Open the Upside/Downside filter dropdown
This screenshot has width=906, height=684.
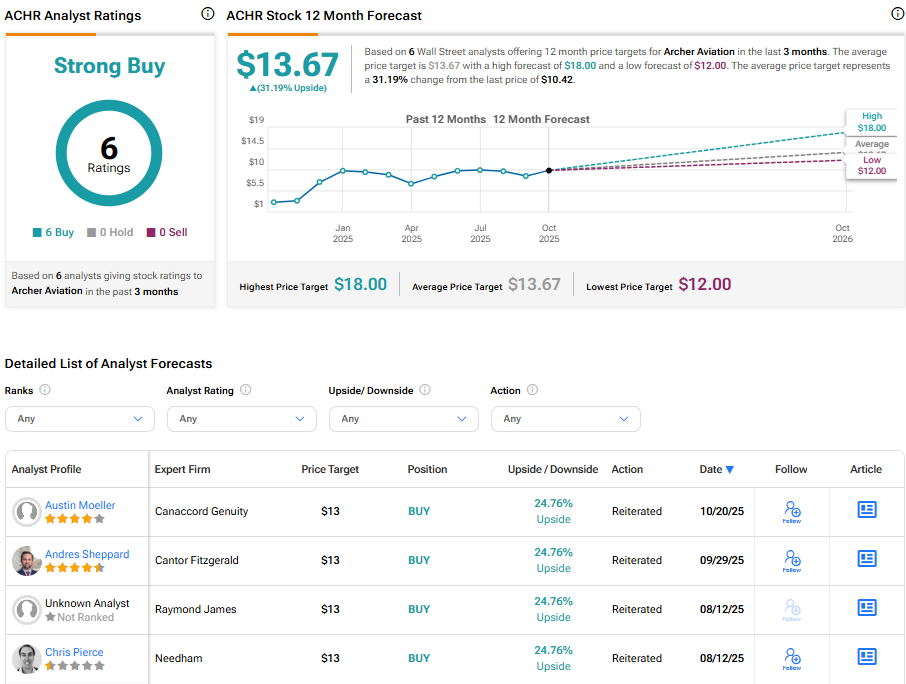(x=403, y=419)
